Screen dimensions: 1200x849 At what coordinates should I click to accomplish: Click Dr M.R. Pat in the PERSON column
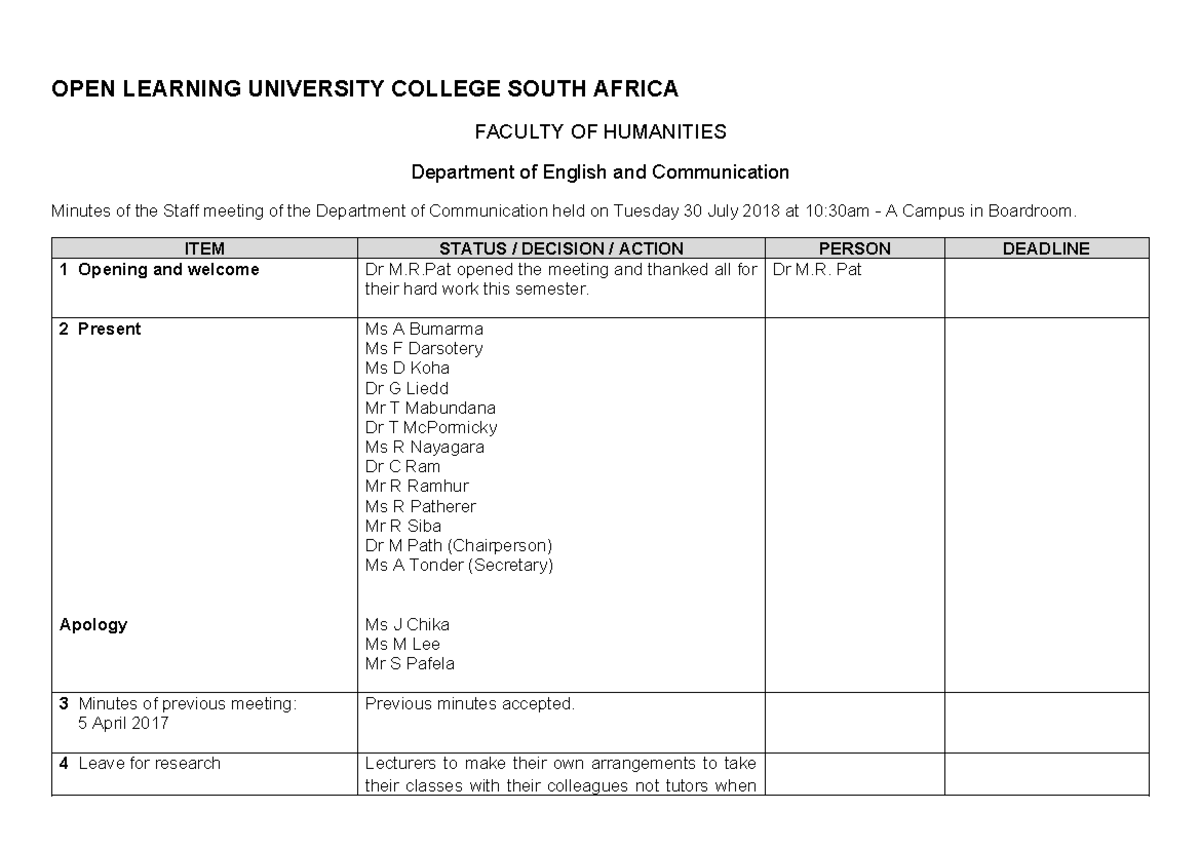pyautogui.click(x=817, y=270)
